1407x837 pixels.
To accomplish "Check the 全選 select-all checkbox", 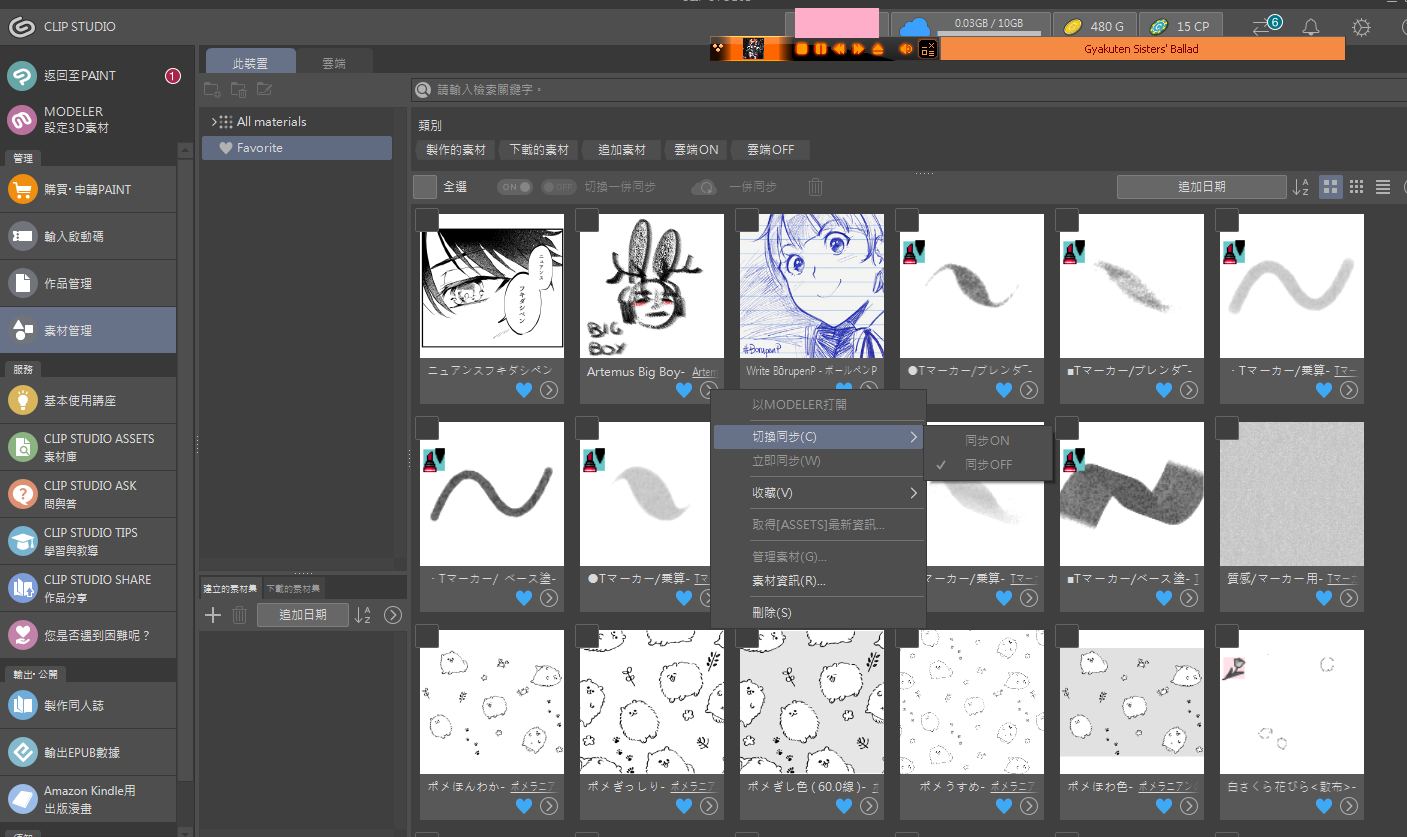I will (x=425, y=187).
